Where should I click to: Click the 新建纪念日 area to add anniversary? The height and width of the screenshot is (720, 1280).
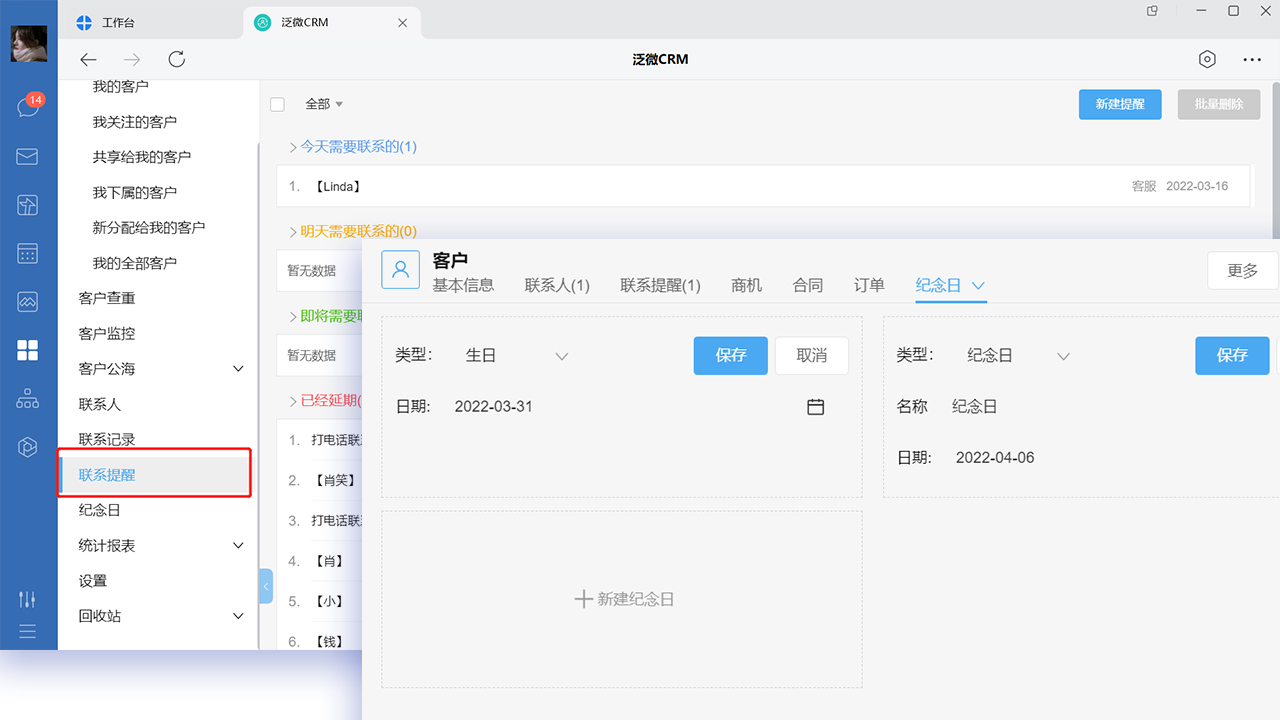point(622,598)
